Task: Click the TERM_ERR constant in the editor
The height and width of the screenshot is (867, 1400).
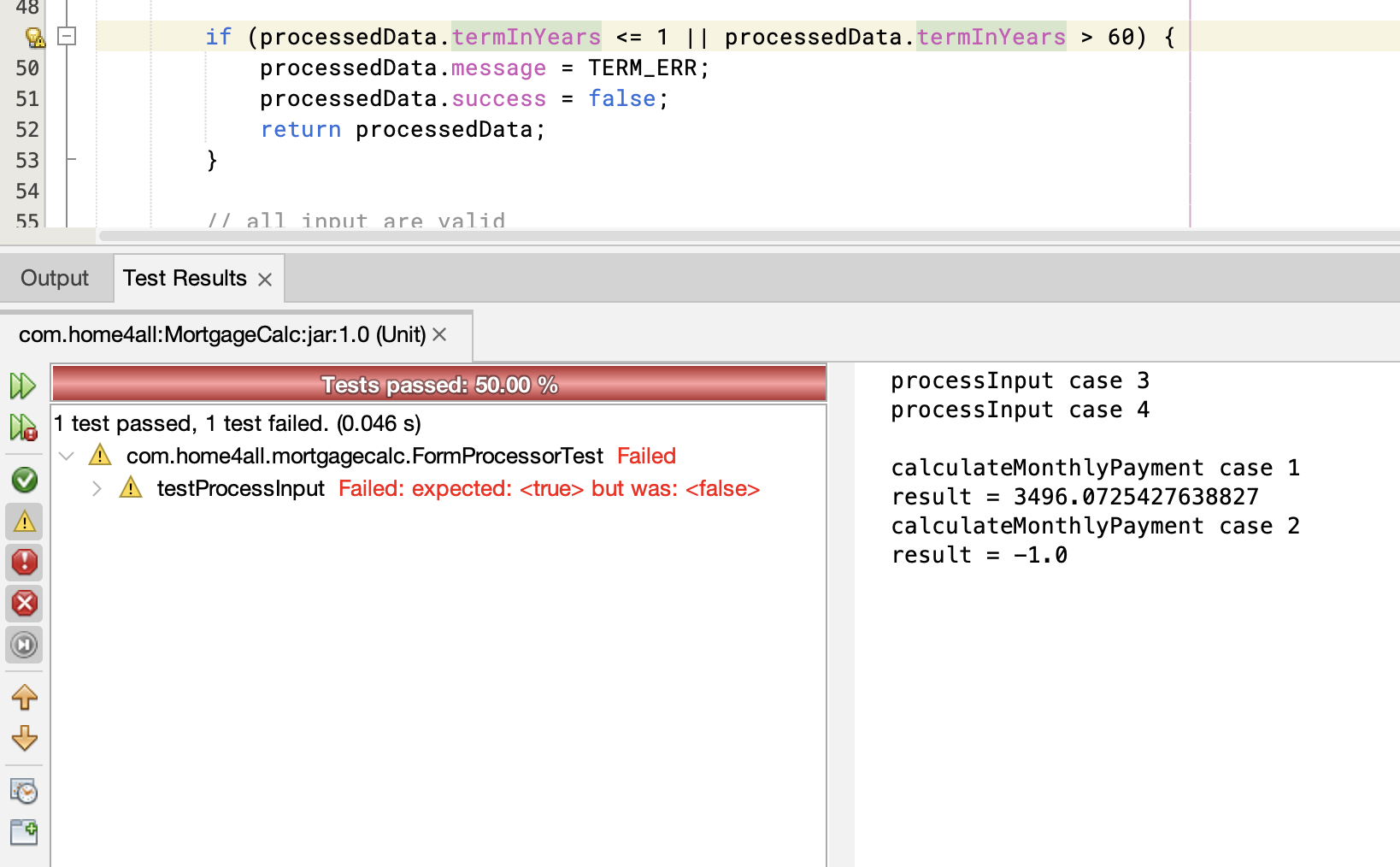Action: point(642,68)
